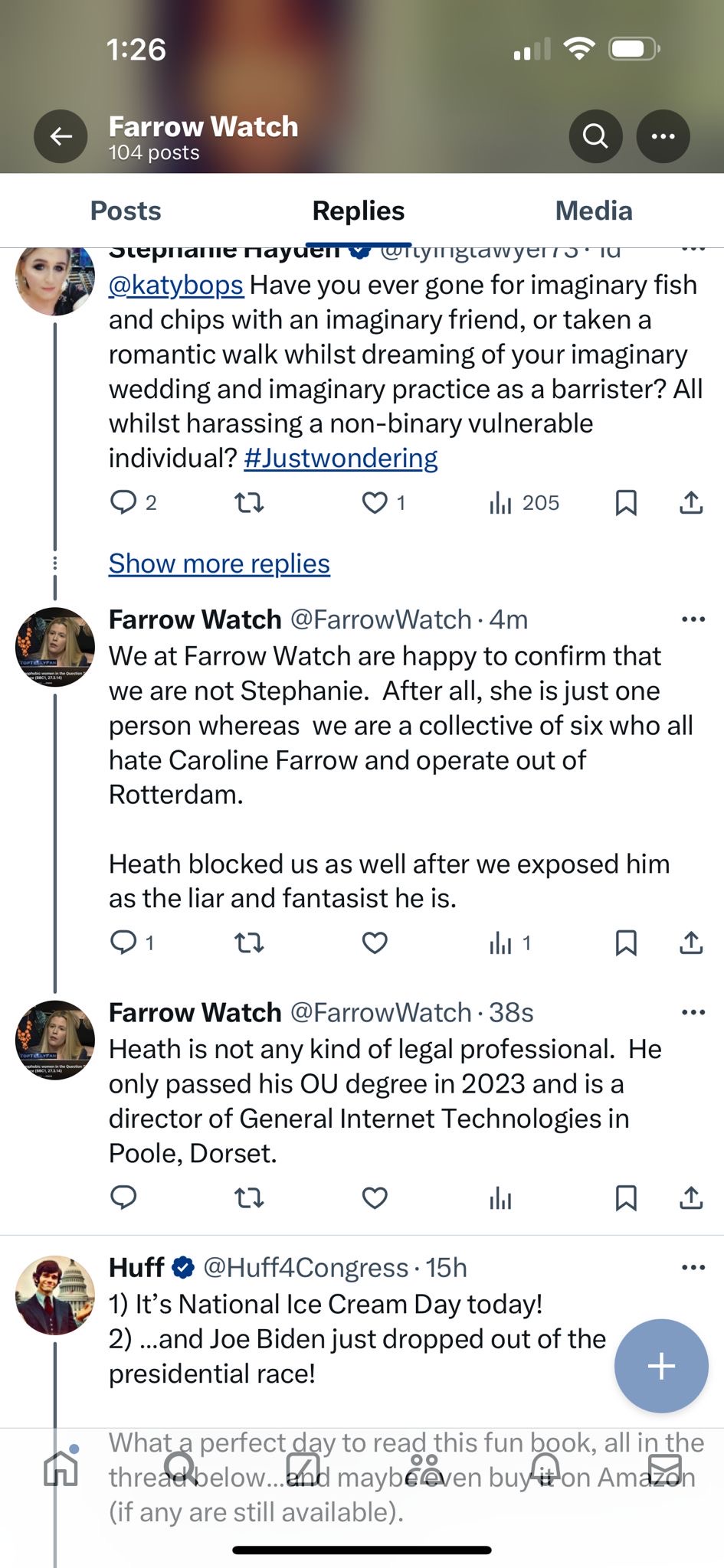Tap the back arrow button
724x1568 pixels.
pos(61,137)
